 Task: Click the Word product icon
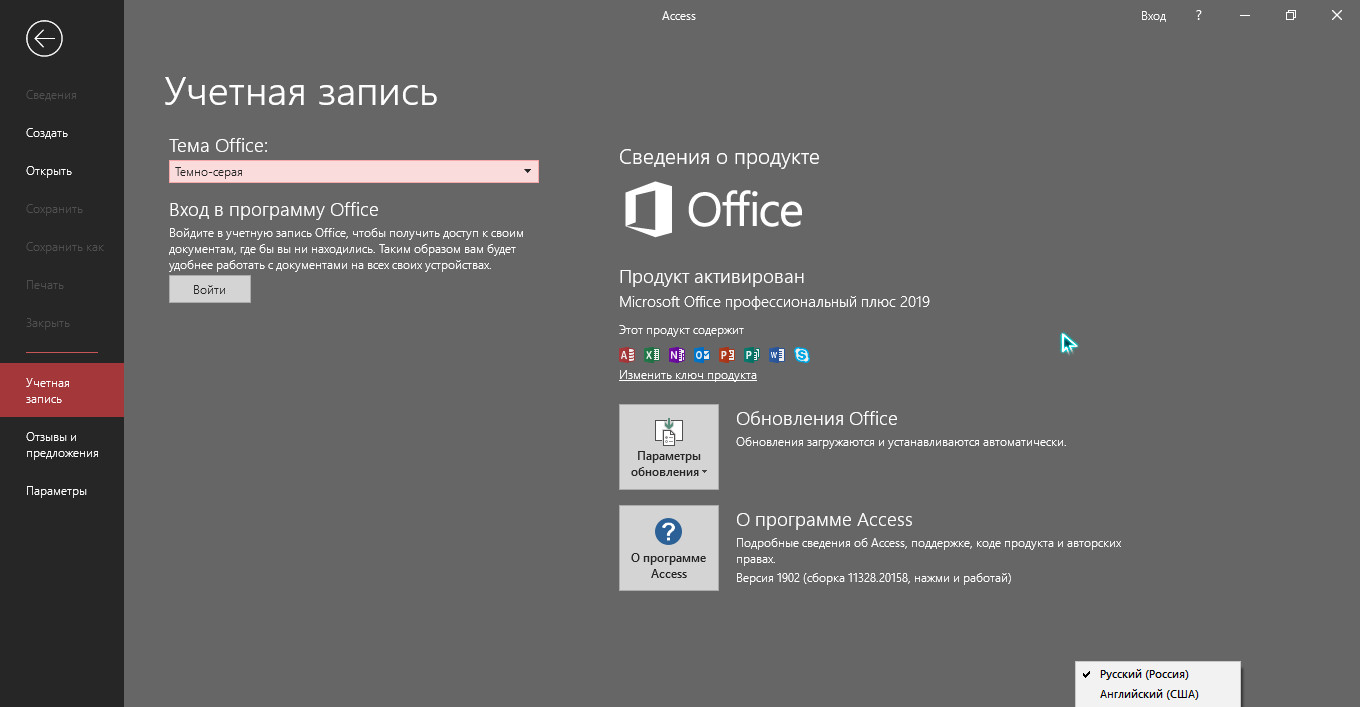(x=777, y=355)
